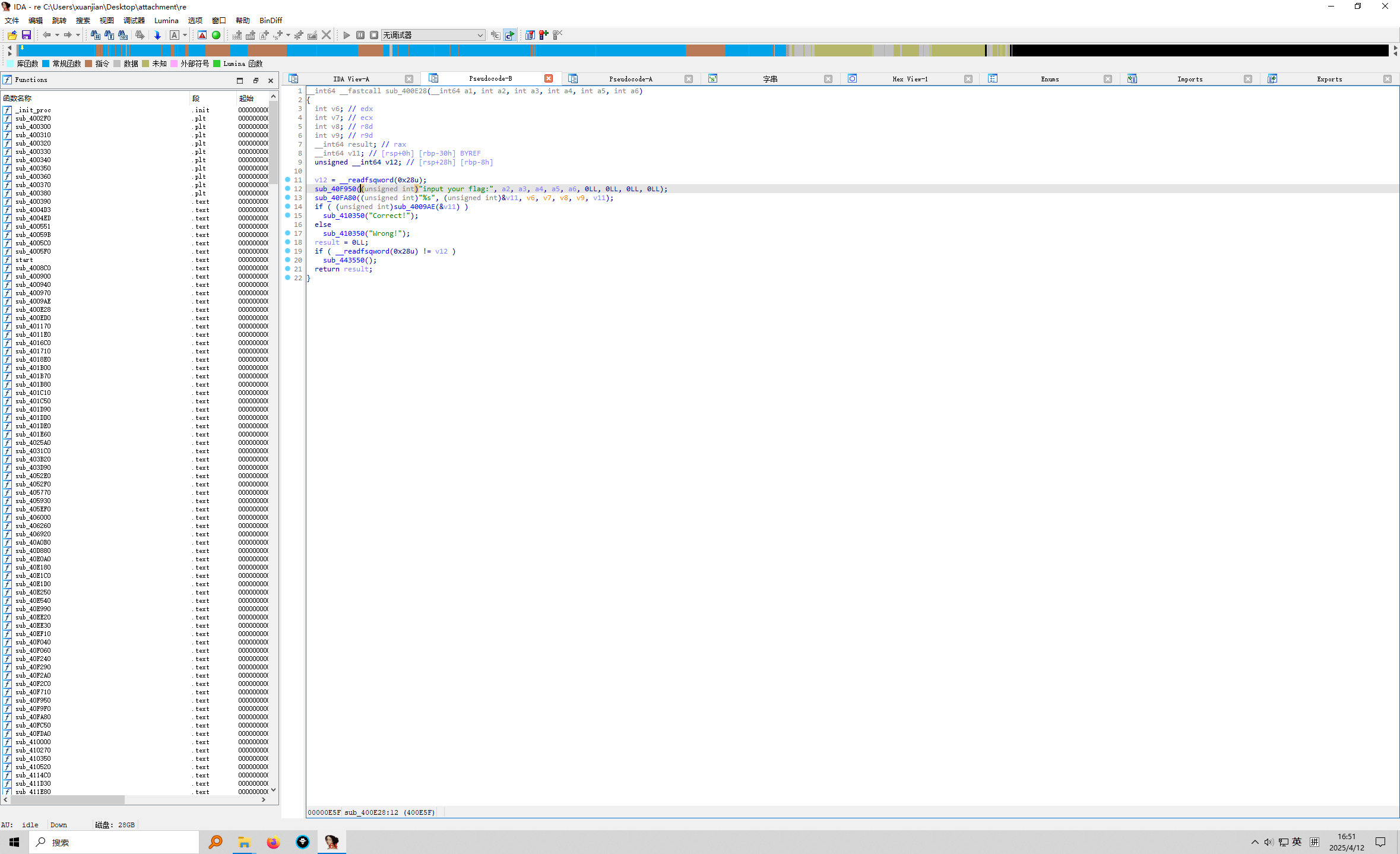Expand the back arrow history dropdown

[x=57, y=35]
